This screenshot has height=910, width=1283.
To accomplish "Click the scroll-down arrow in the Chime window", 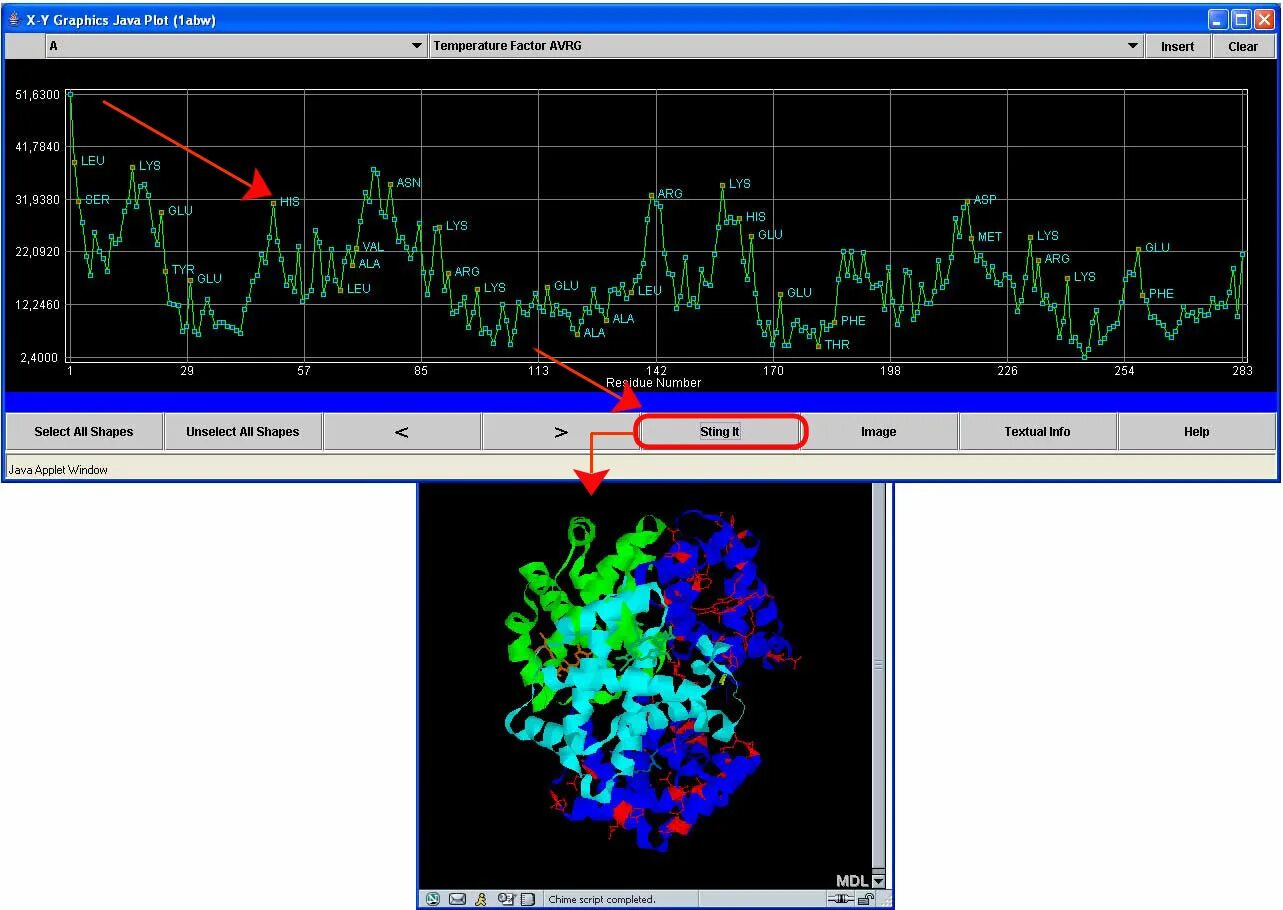I will point(879,881).
